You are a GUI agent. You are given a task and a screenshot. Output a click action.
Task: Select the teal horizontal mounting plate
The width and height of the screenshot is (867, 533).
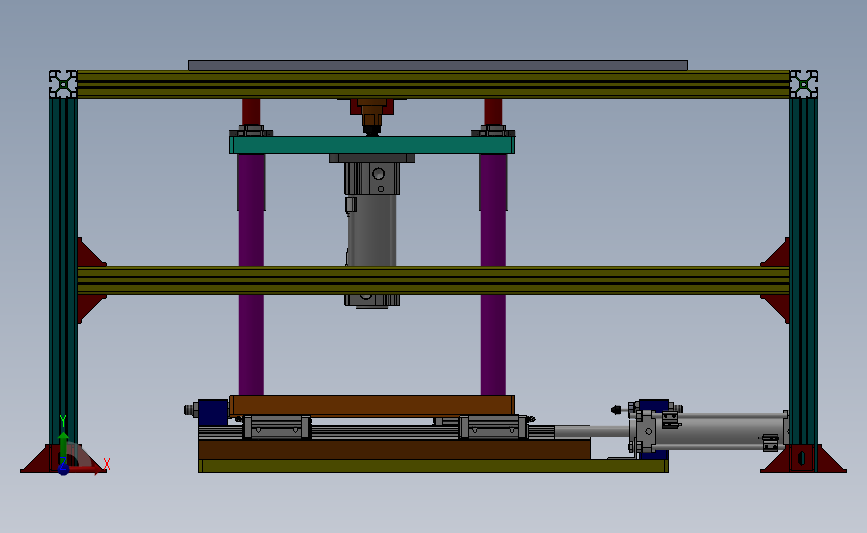pyautogui.click(x=372, y=145)
